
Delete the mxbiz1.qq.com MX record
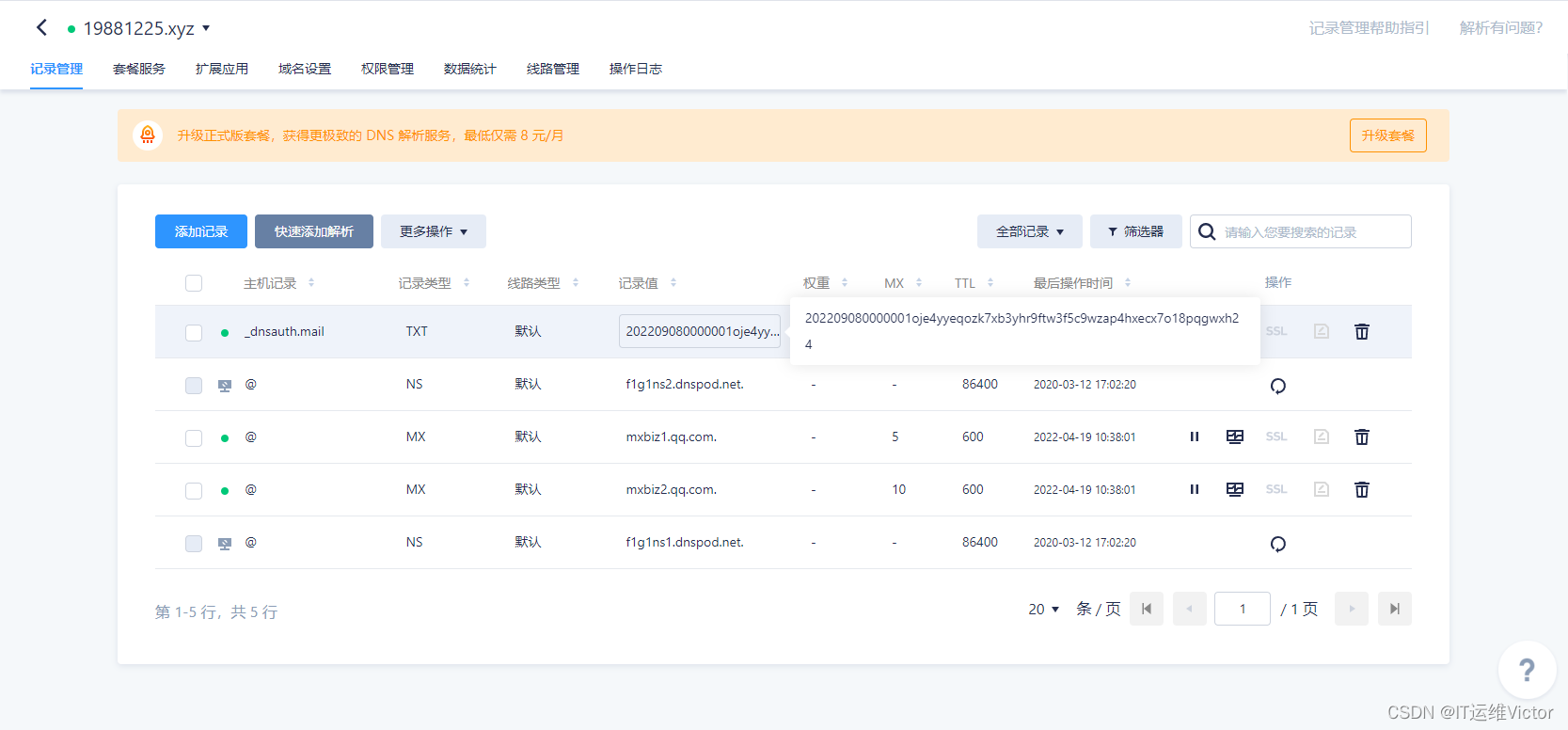click(x=1361, y=436)
